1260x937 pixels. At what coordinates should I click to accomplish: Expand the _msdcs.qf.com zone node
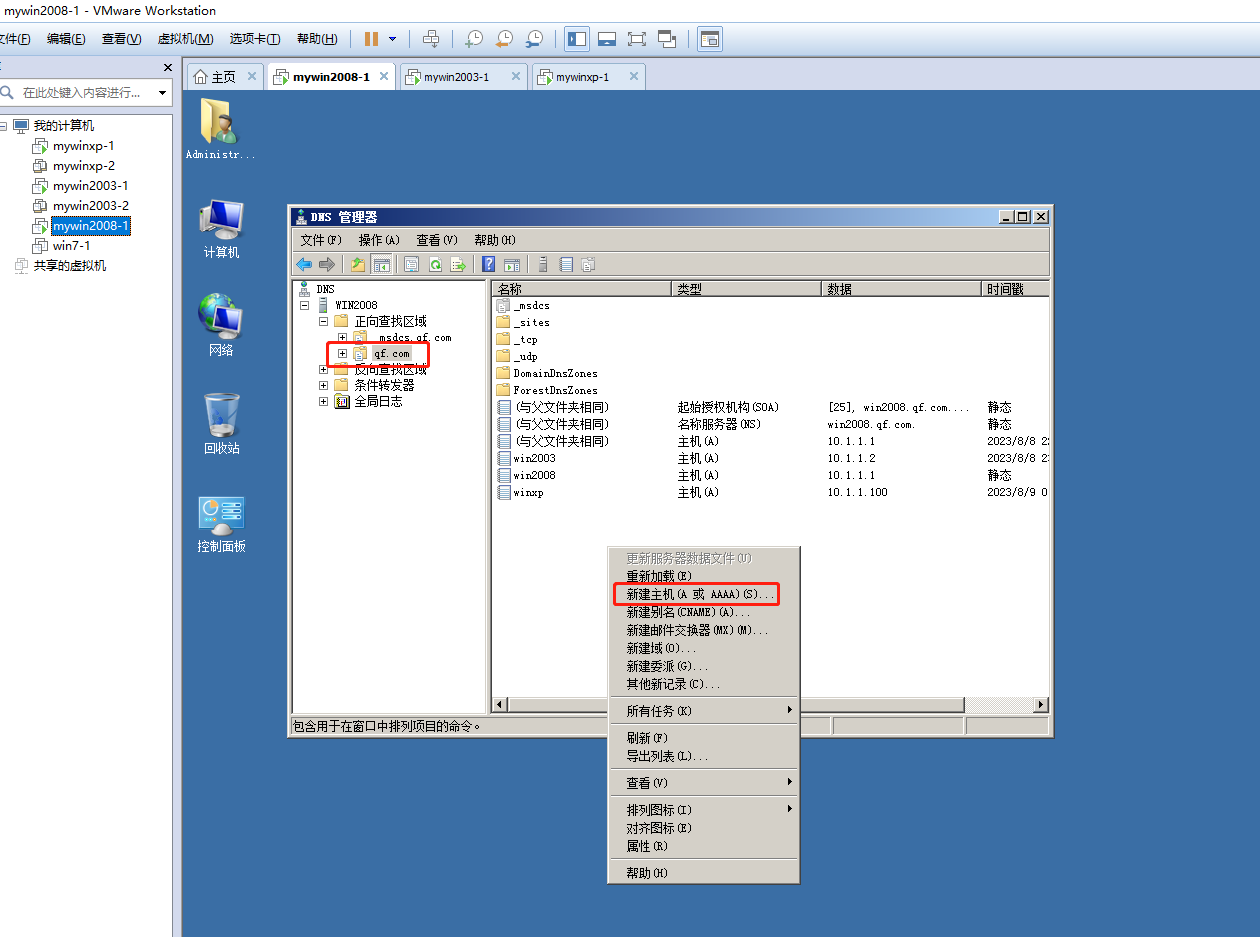pyautogui.click(x=342, y=337)
